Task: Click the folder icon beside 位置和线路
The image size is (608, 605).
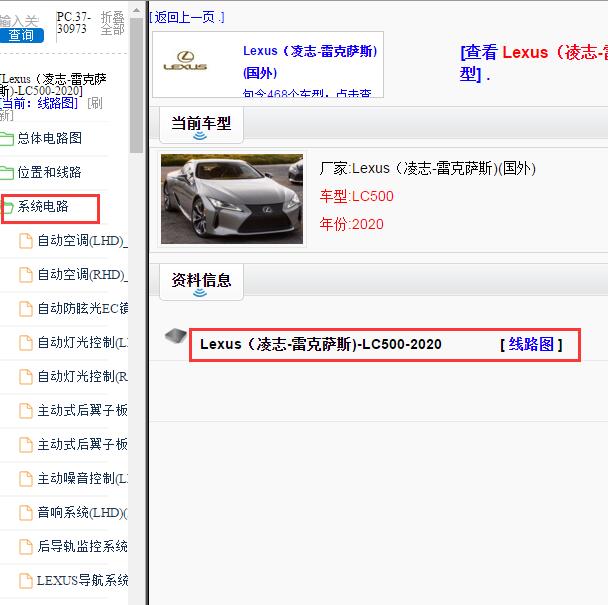Action: point(7,173)
